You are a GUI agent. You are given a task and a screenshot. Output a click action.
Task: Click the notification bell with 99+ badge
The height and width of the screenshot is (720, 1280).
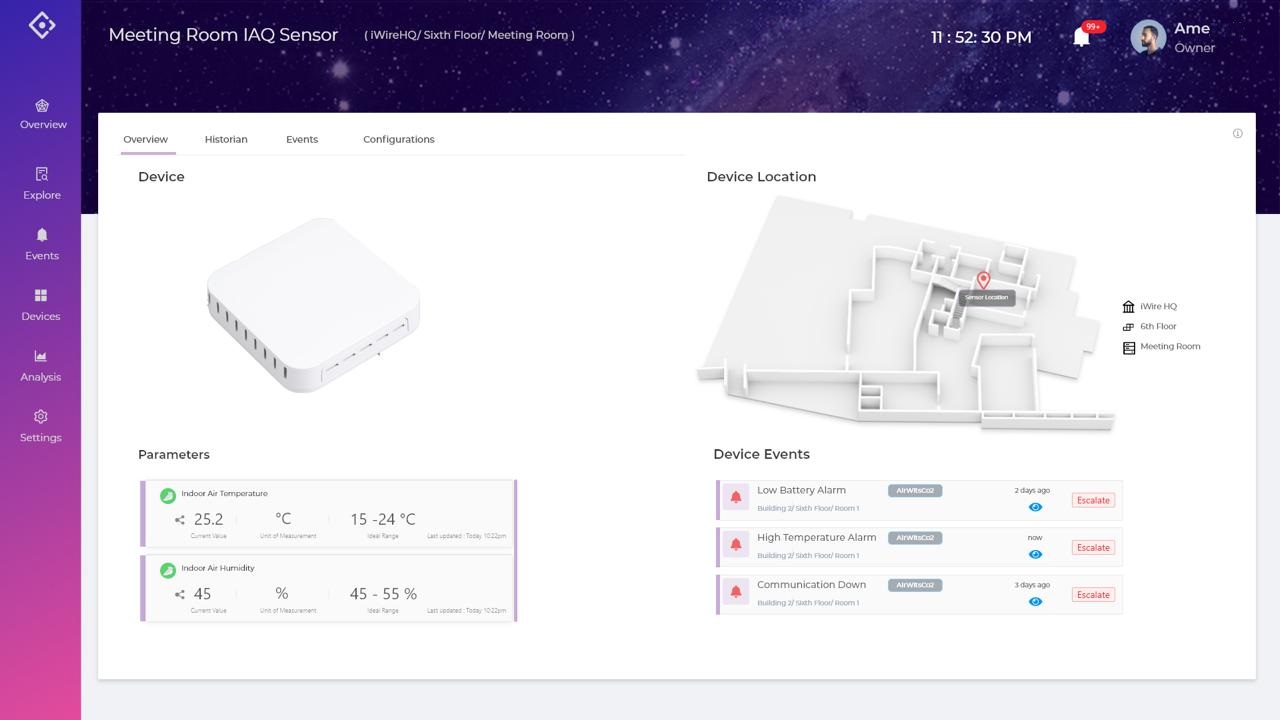pyautogui.click(x=1081, y=37)
